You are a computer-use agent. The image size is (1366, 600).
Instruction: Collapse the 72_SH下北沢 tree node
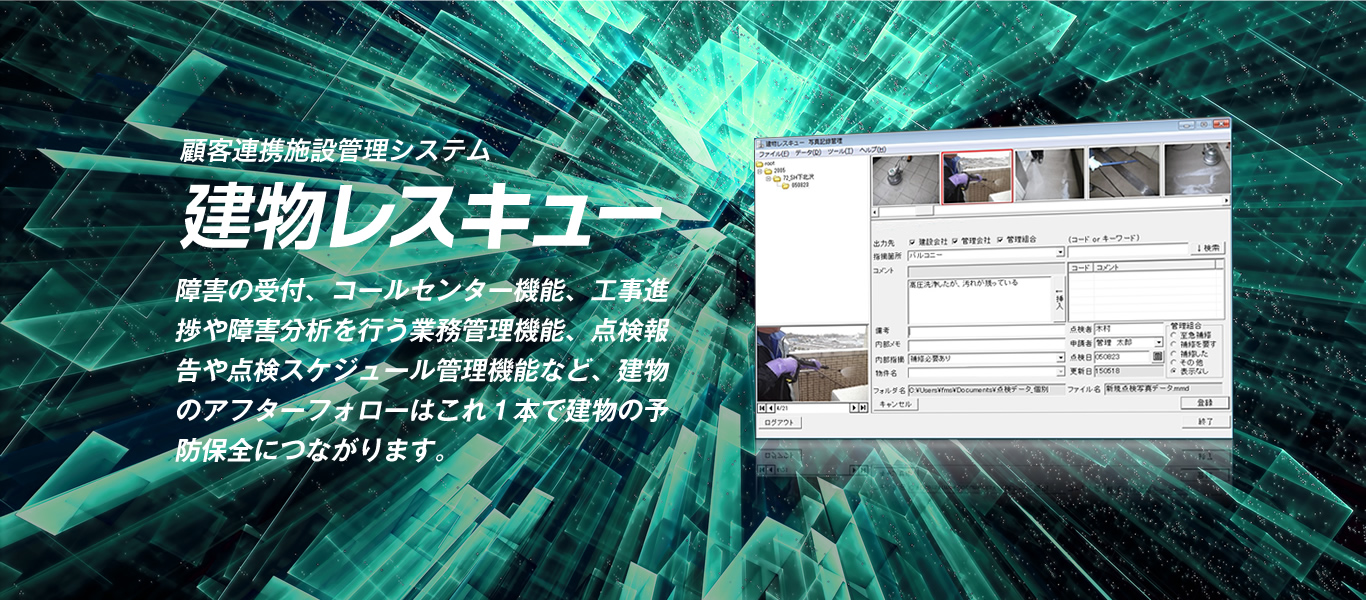coord(768,178)
